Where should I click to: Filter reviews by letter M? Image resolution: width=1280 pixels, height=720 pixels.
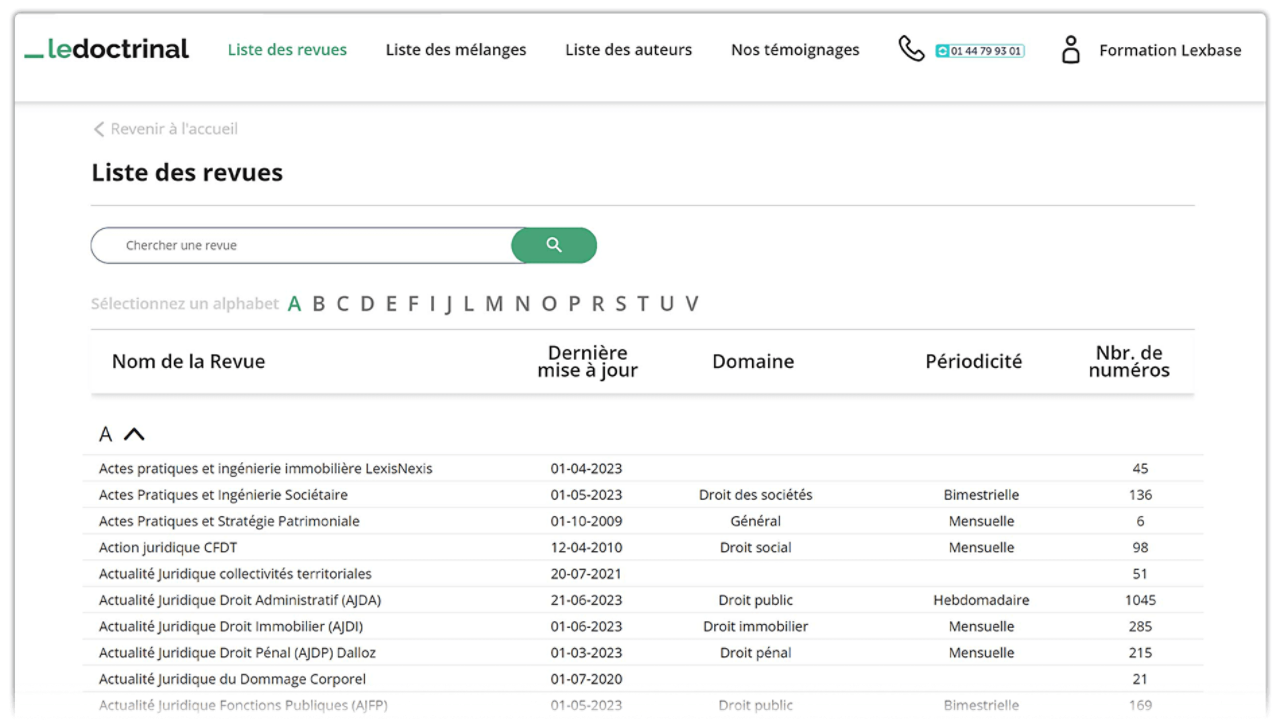(x=494, y=304)
